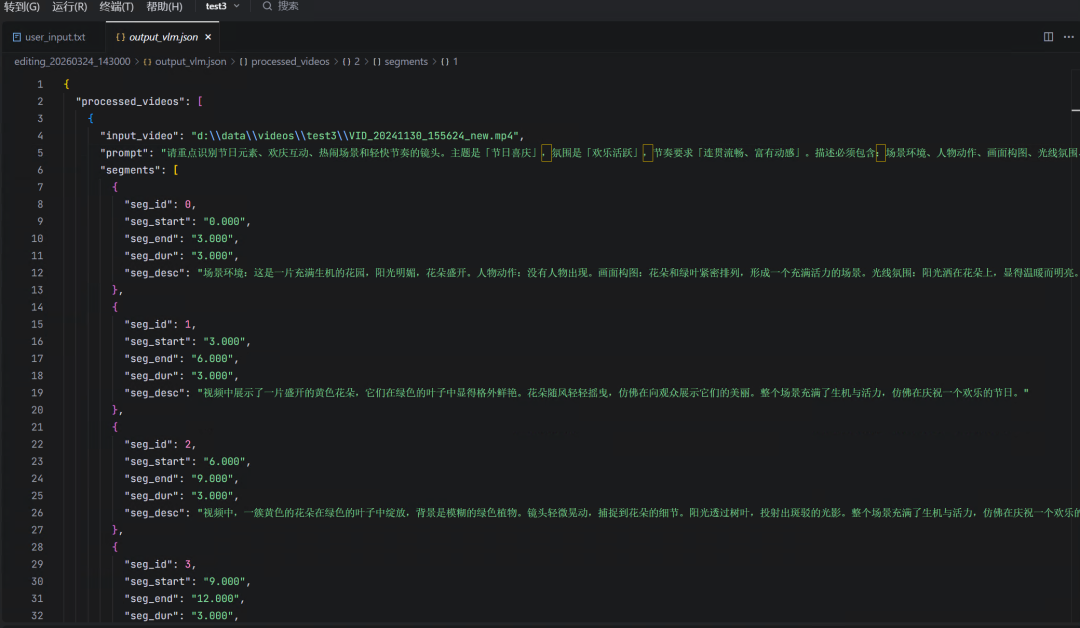The width and height of the screenshot is (1080, 628).
Task: Open the More Actions ellipsis menu
Action: click(1068, 37)
